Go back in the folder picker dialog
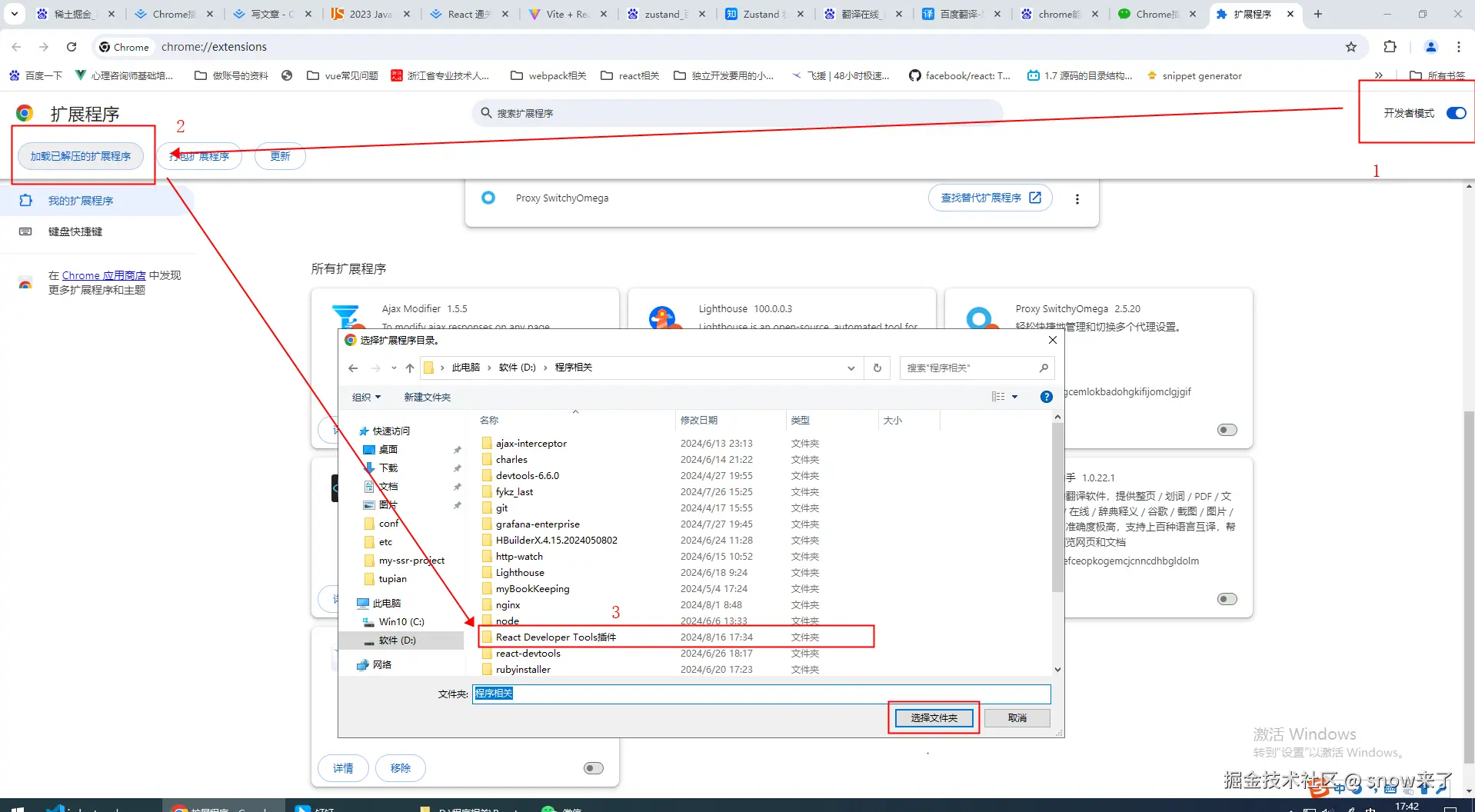 [x=353, y=368]
